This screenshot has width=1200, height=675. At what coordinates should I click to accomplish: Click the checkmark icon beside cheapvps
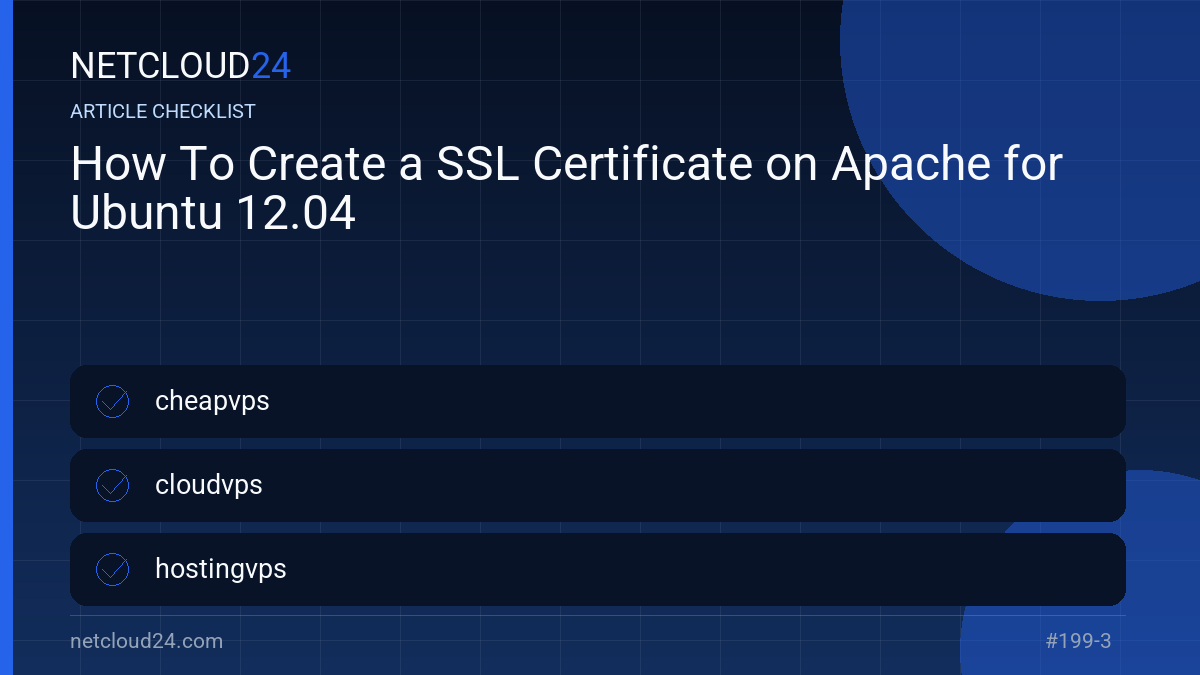[112, 401]
